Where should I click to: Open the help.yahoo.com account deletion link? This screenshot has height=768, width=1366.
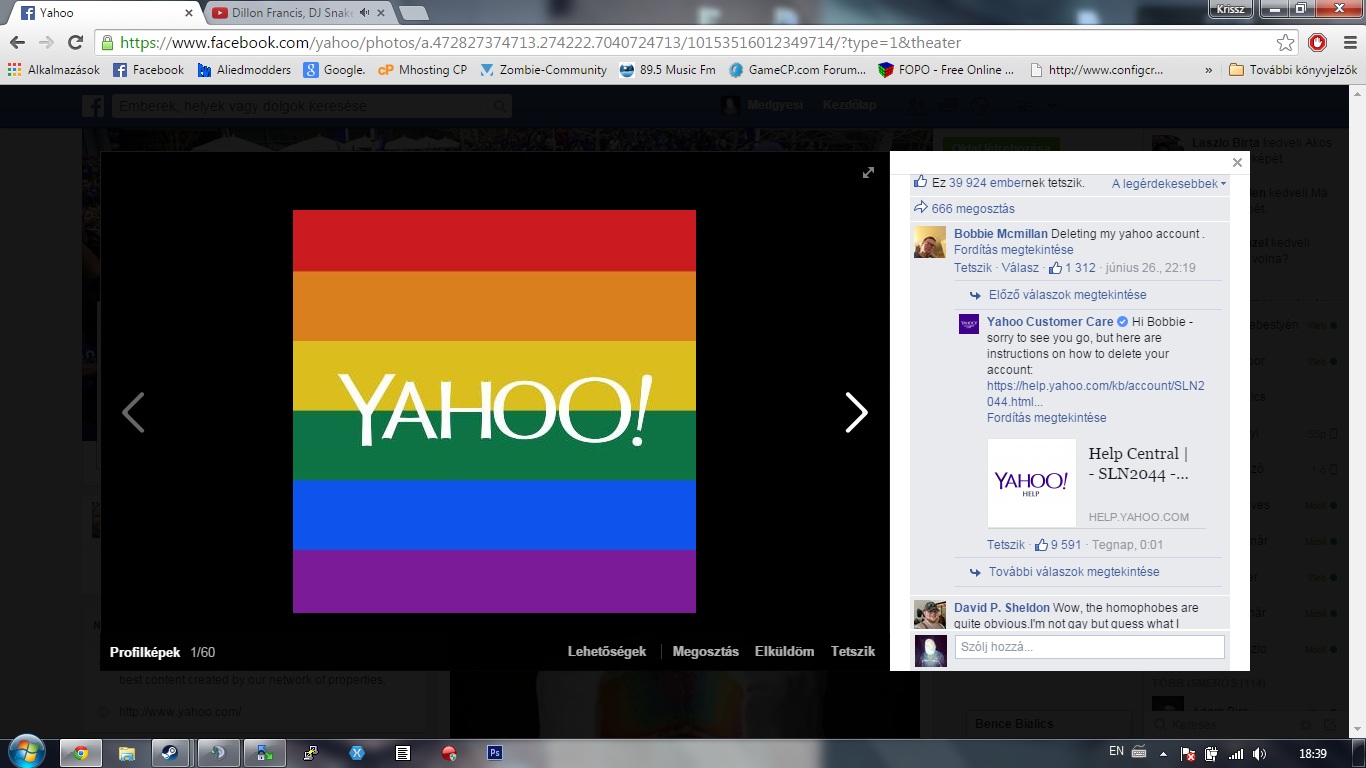pos(1096,394)
